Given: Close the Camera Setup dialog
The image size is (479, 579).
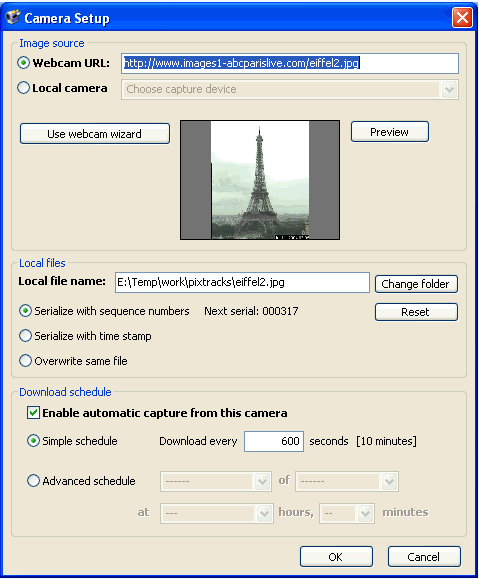Looking at the screenshot, I should 462,17.
